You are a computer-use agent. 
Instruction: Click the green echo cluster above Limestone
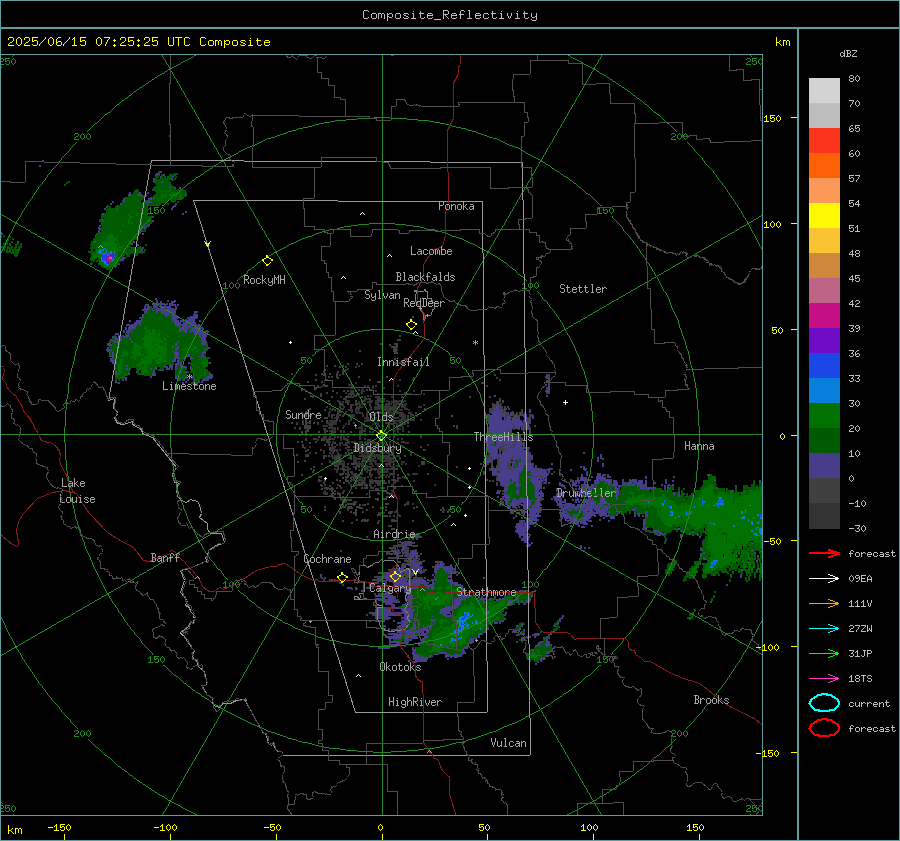point(159,342)
